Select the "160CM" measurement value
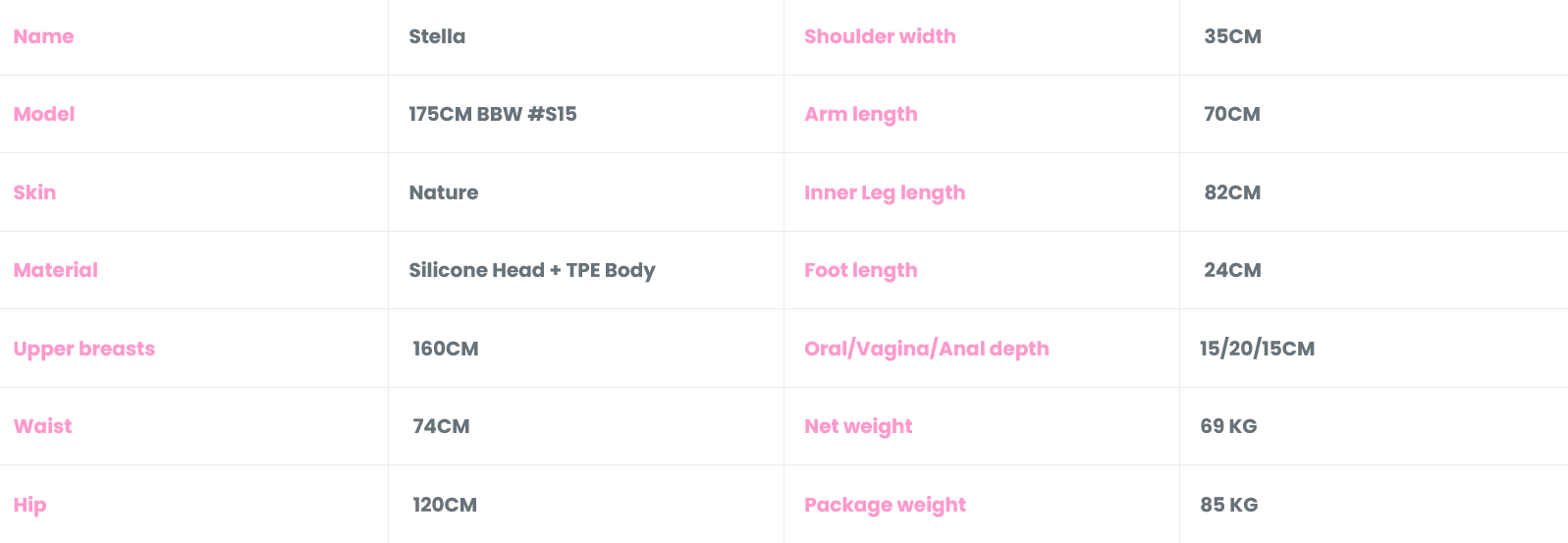The height and width of the screenshot is (543, 1568). [445, 349]
